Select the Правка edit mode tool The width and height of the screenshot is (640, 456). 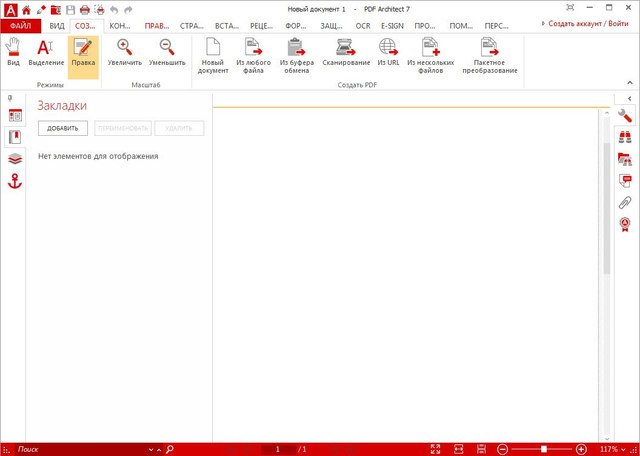(83, 51)
